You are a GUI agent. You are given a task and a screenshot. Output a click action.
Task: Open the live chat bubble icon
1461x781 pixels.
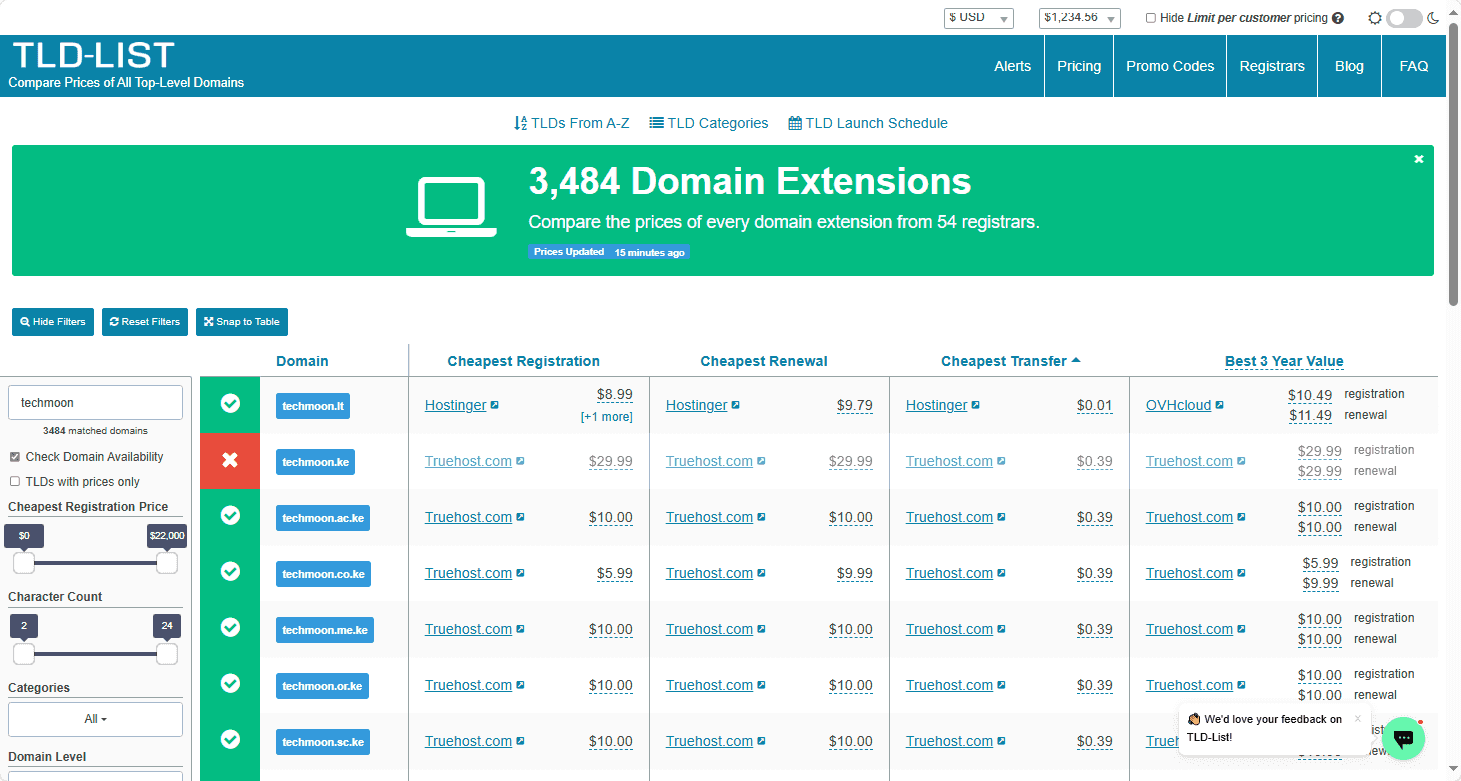pos(1403,738)
